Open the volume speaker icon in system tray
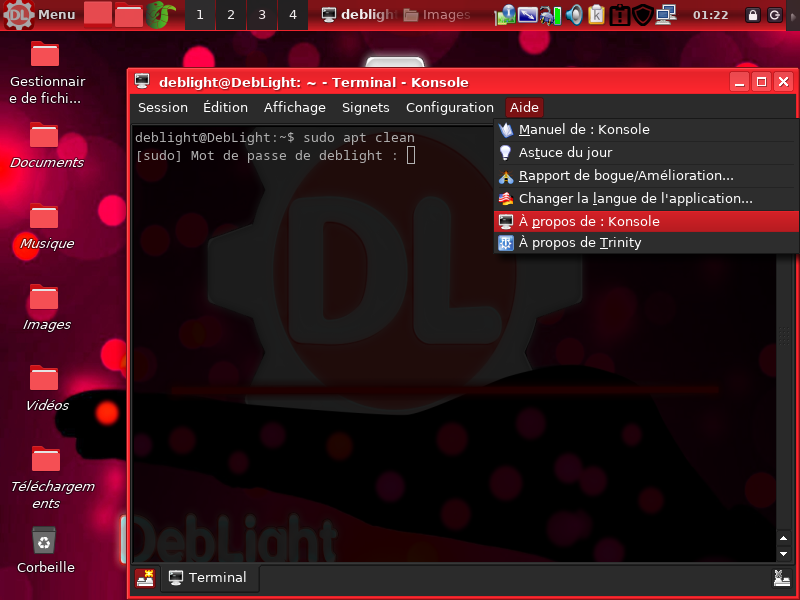 pyautogui.click(x=574, y=15)
